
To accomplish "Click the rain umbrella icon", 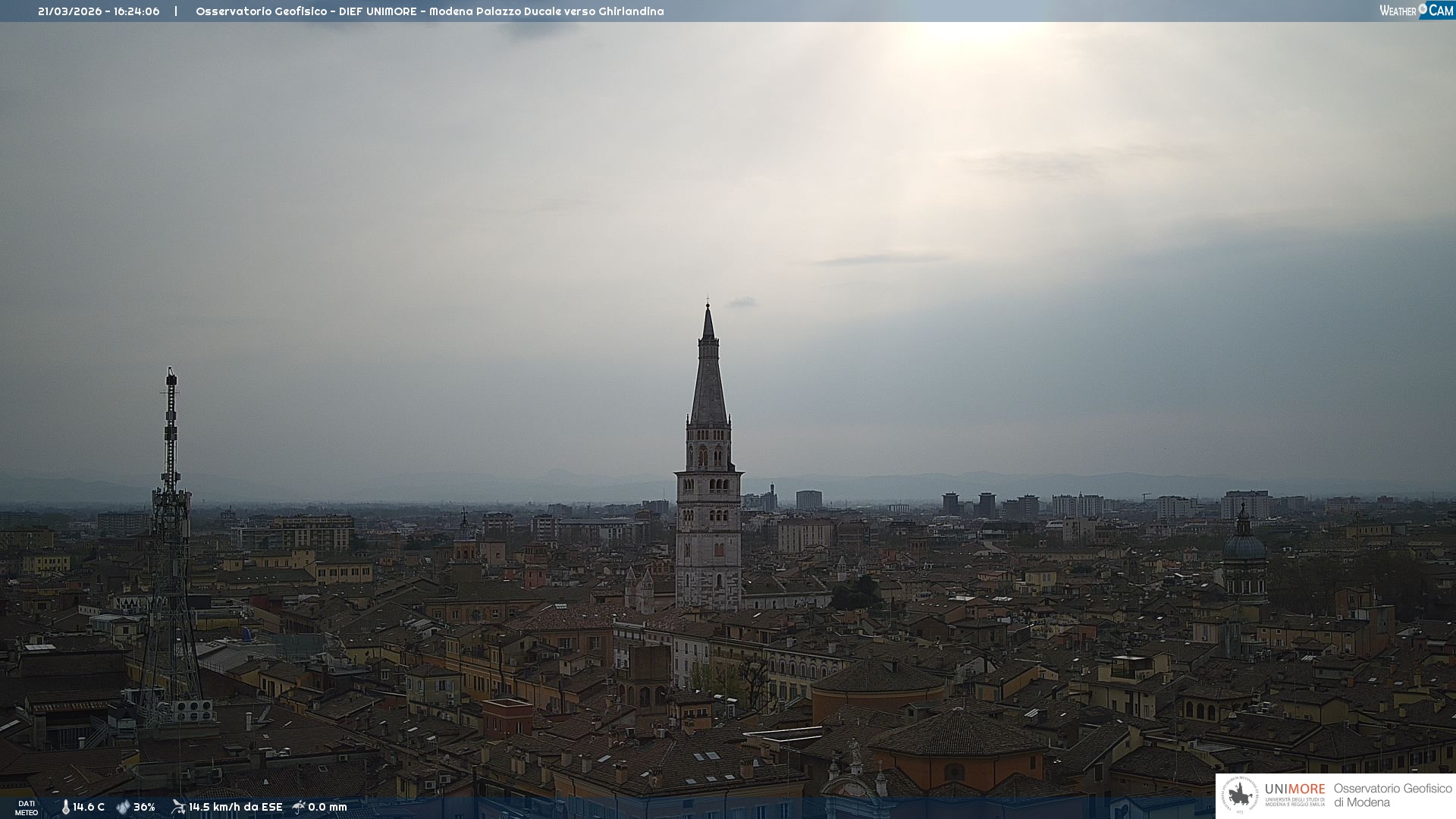I will pyautogui.click(x=299, y=807).
